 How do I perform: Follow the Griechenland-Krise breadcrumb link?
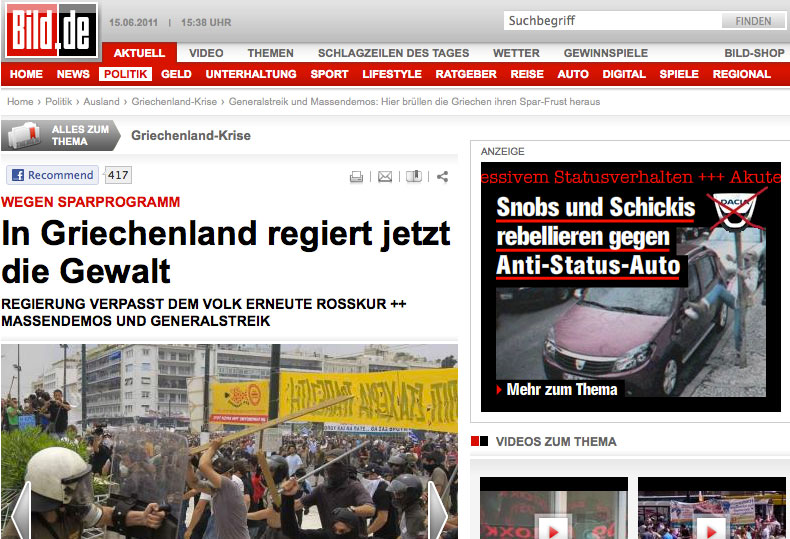tap(174, 101)
